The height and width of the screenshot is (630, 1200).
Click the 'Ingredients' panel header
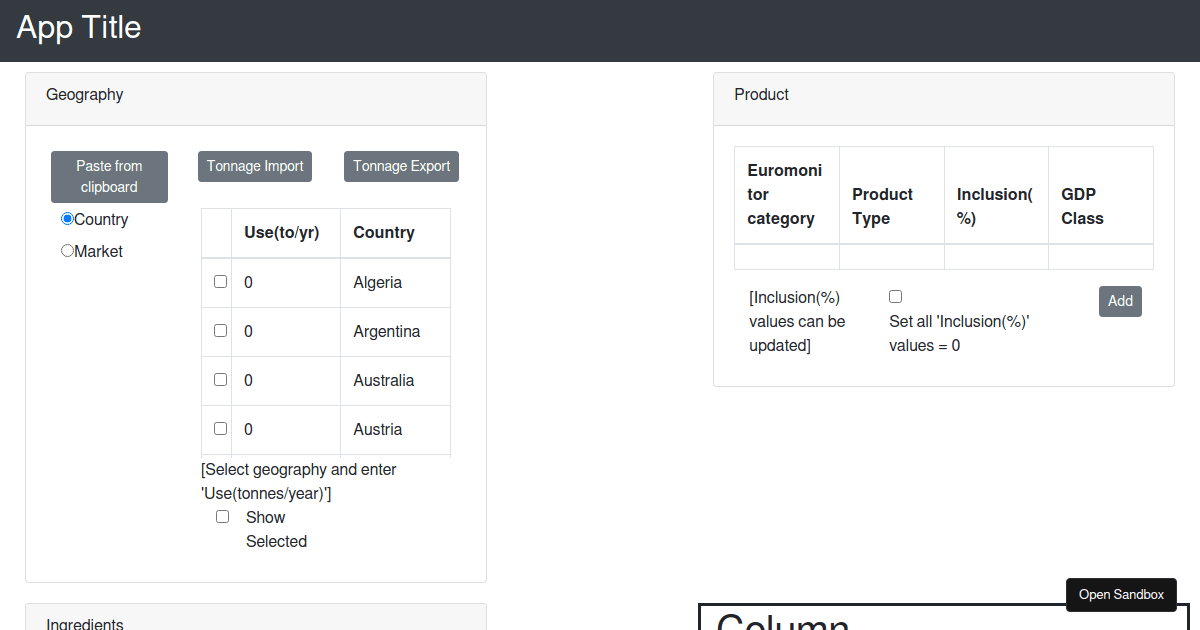coord(85,622)
